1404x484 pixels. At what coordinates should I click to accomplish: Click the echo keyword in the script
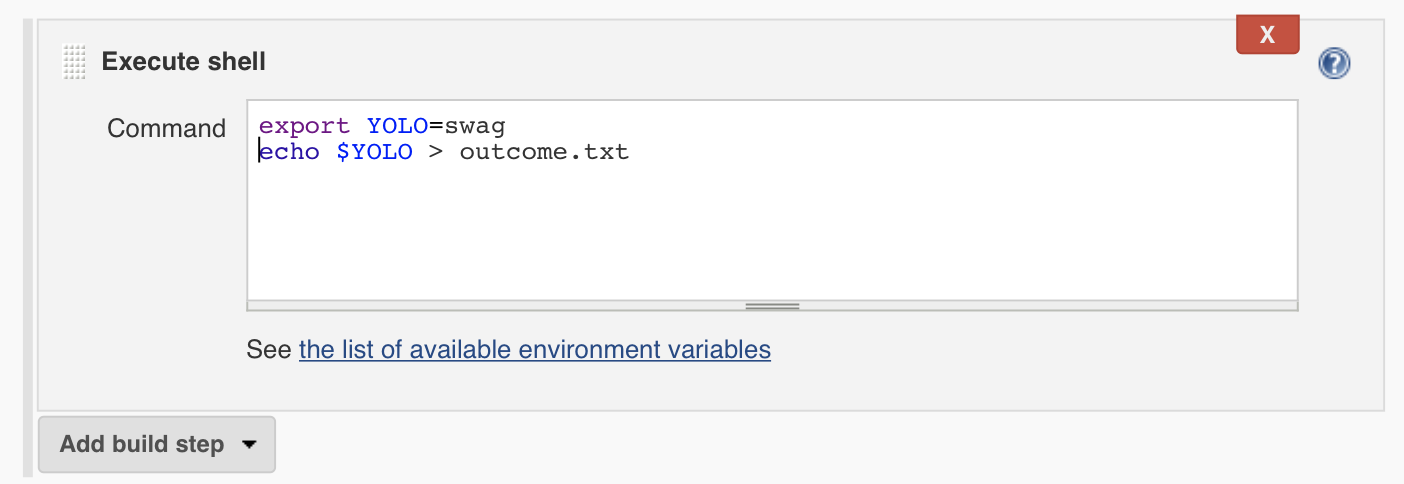pos(290,153)
